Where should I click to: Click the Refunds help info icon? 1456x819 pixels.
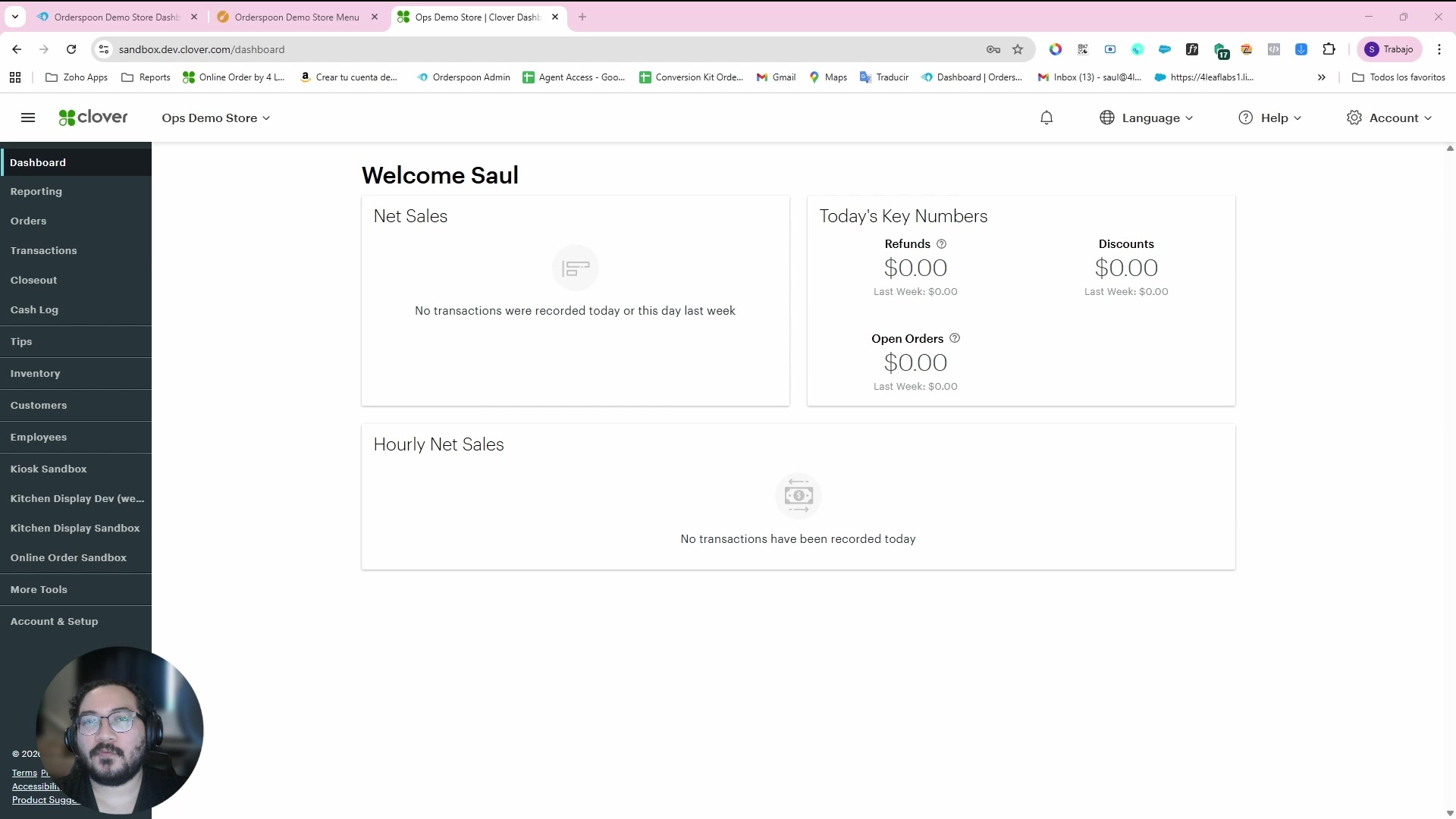(x=942, y=244)
